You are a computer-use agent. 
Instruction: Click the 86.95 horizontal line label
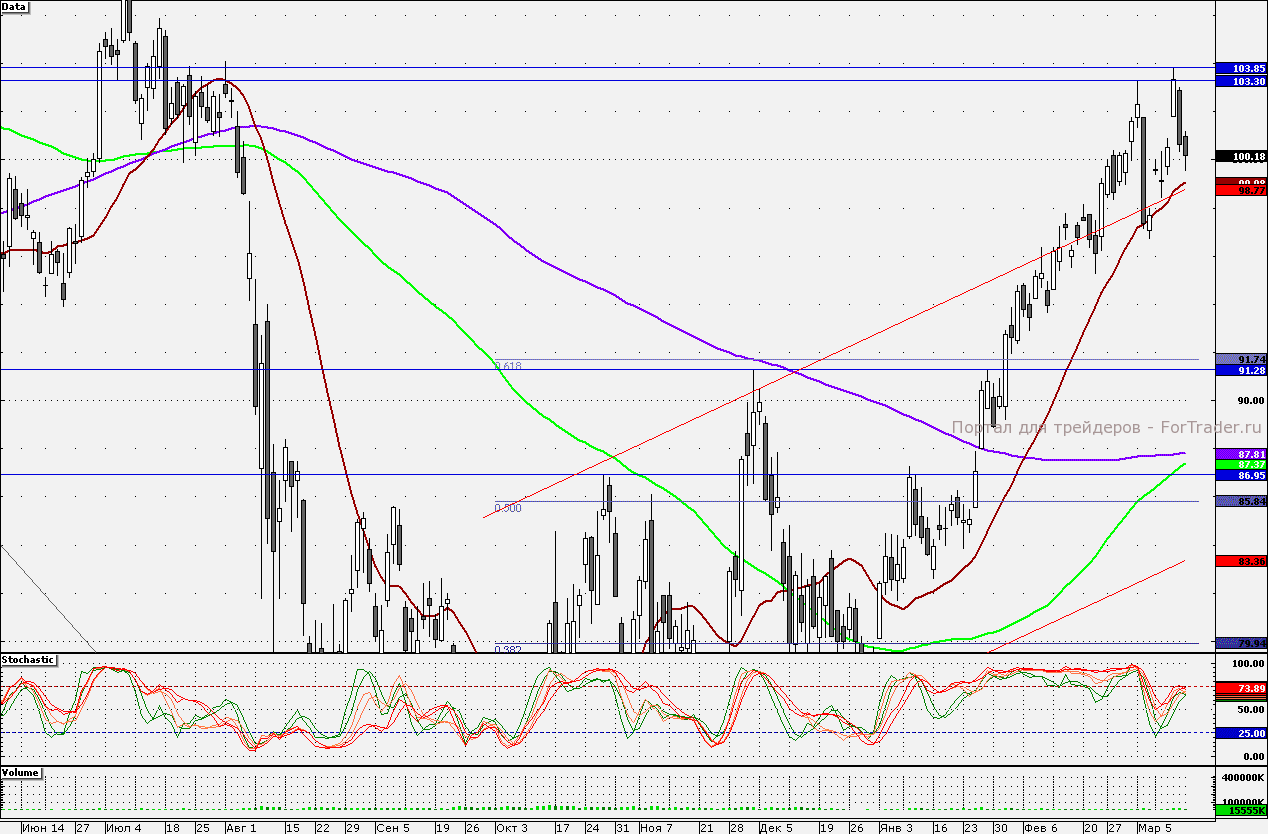click(x=1239, y=476)
